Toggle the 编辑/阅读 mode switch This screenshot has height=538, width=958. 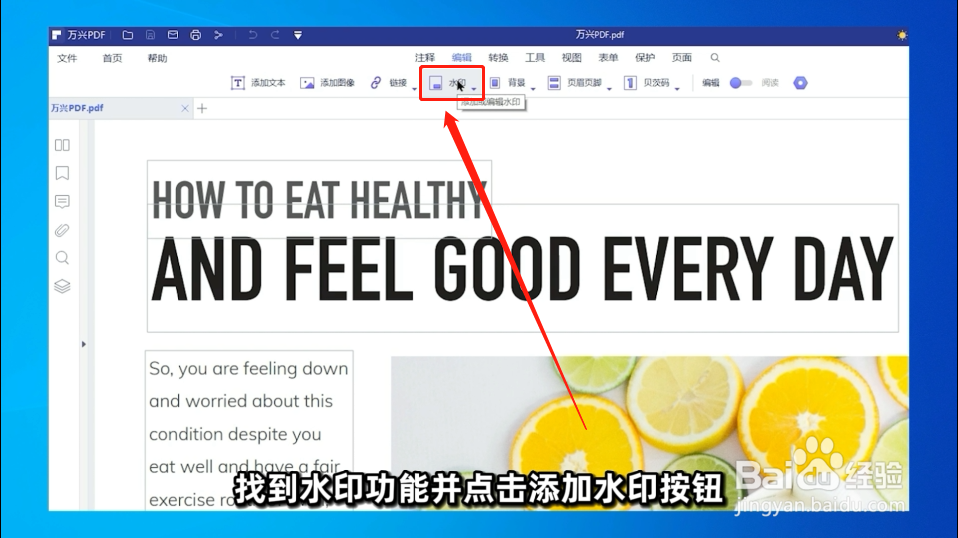click(x=740, y=83)
